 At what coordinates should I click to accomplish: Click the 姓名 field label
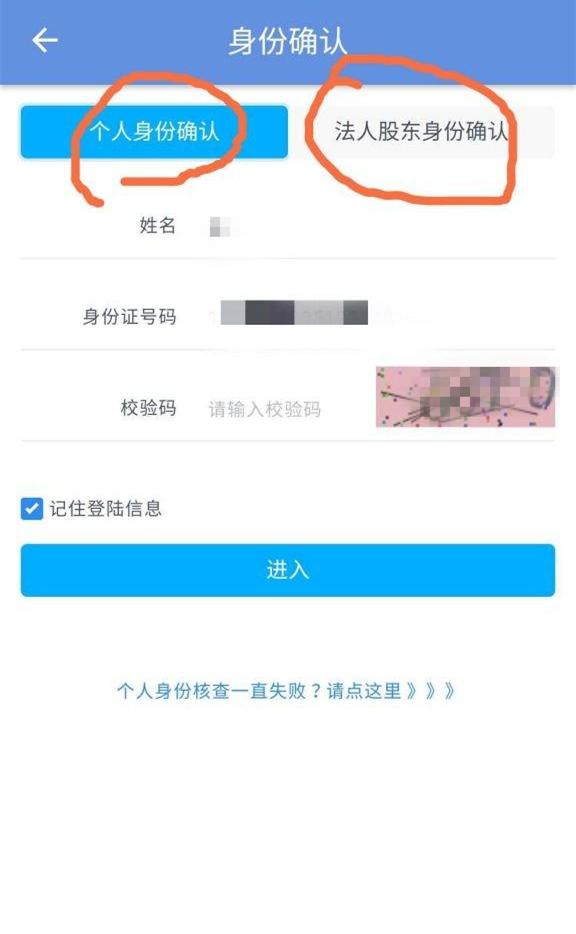pos(158,226)
